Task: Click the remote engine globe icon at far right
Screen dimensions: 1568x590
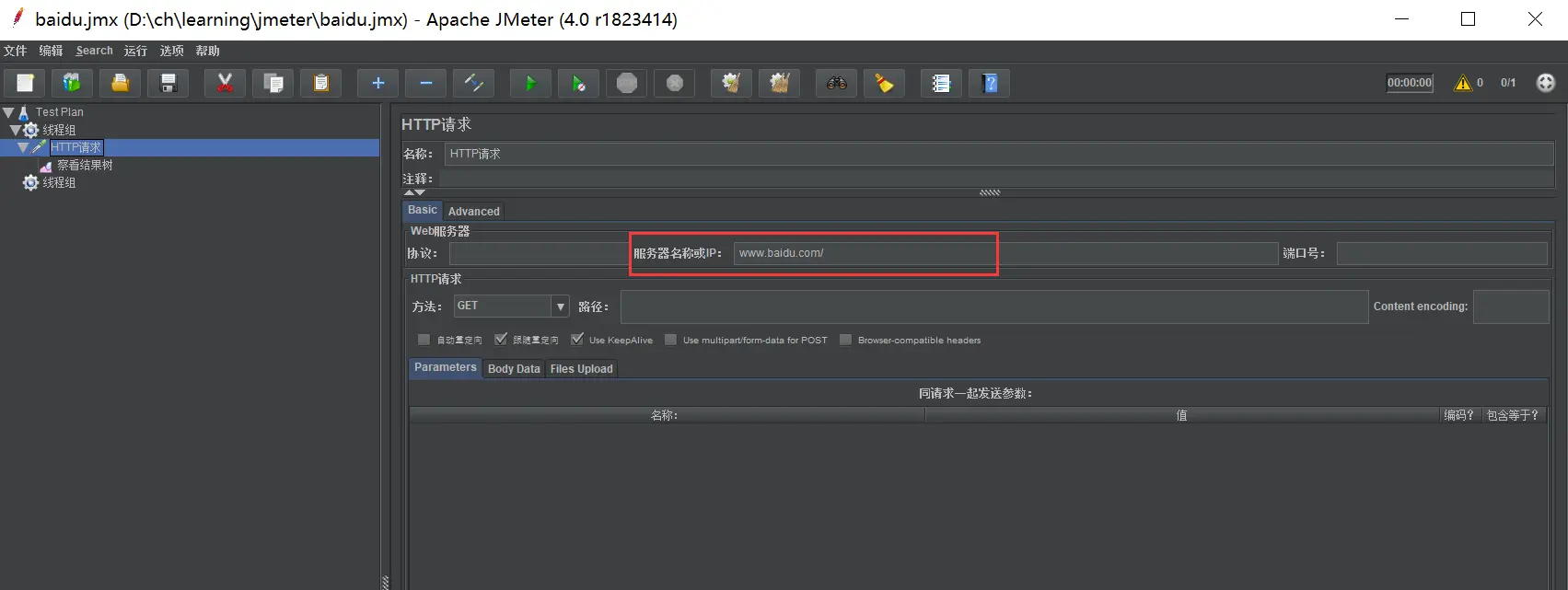Action: [x=1545, y=83]
